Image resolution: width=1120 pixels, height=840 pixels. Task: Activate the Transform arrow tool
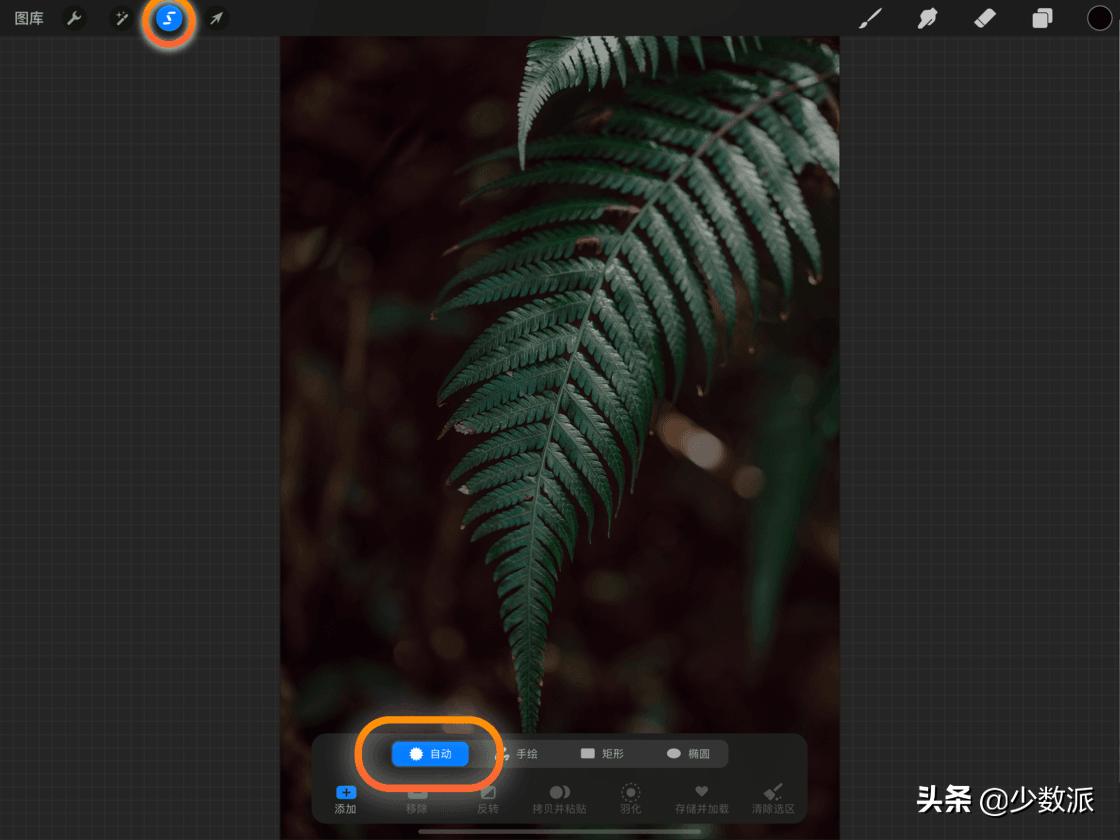point(216,18)
